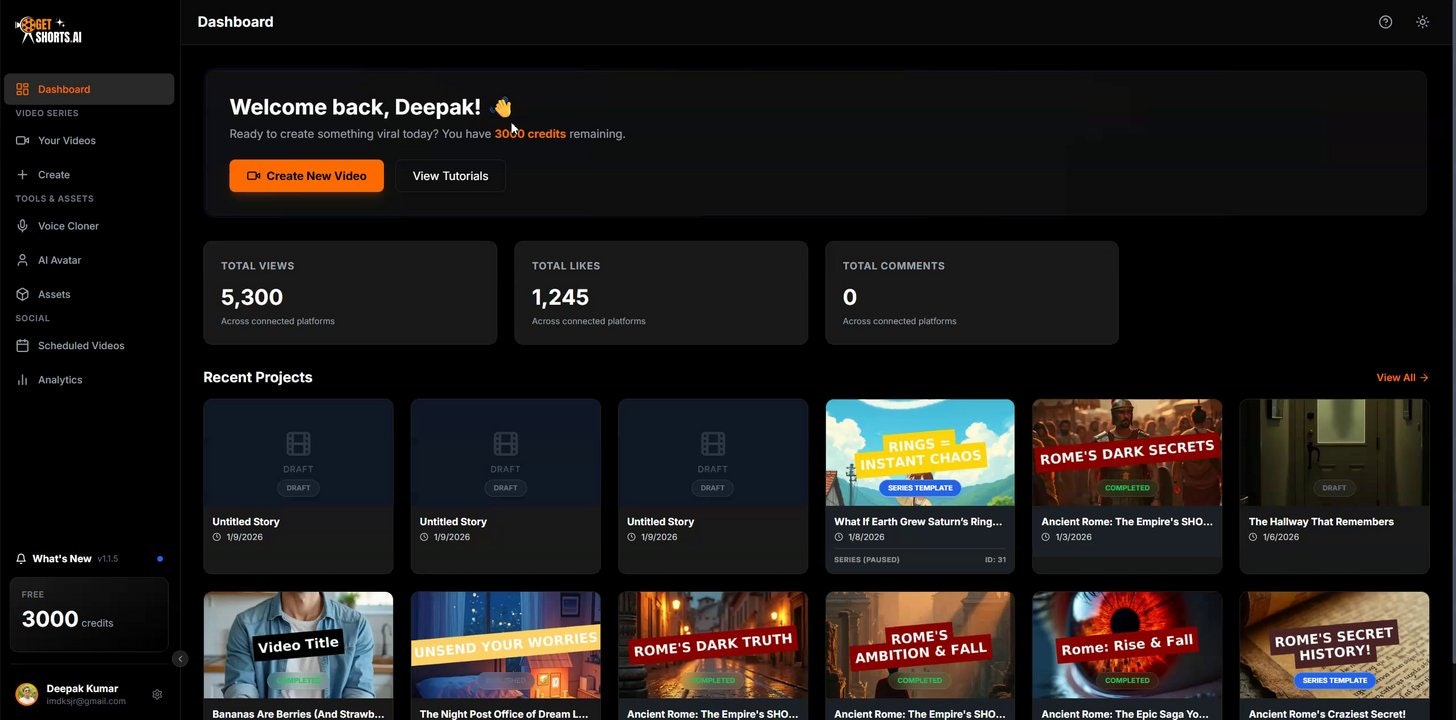Click Create New Video button
The image size is (1456, 720).
(306, 176)
